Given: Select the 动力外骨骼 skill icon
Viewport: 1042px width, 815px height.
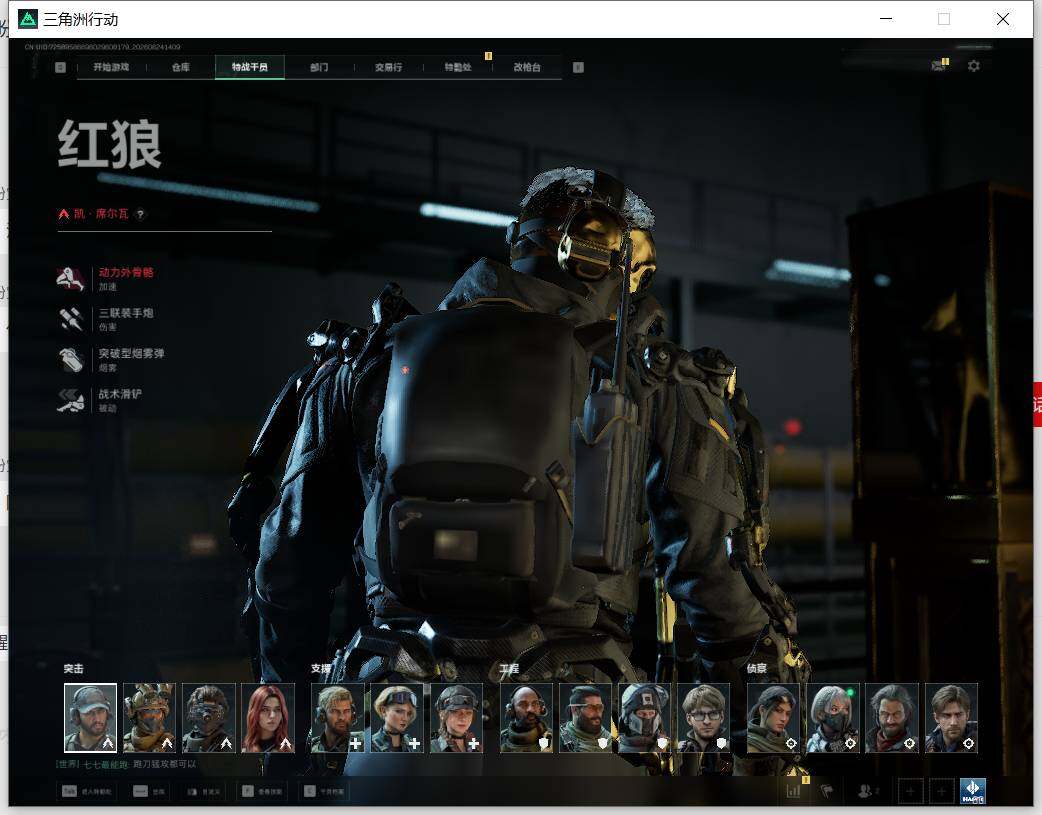Looking at the screenshot, I should pyautogui.click(x=70, y=279).
